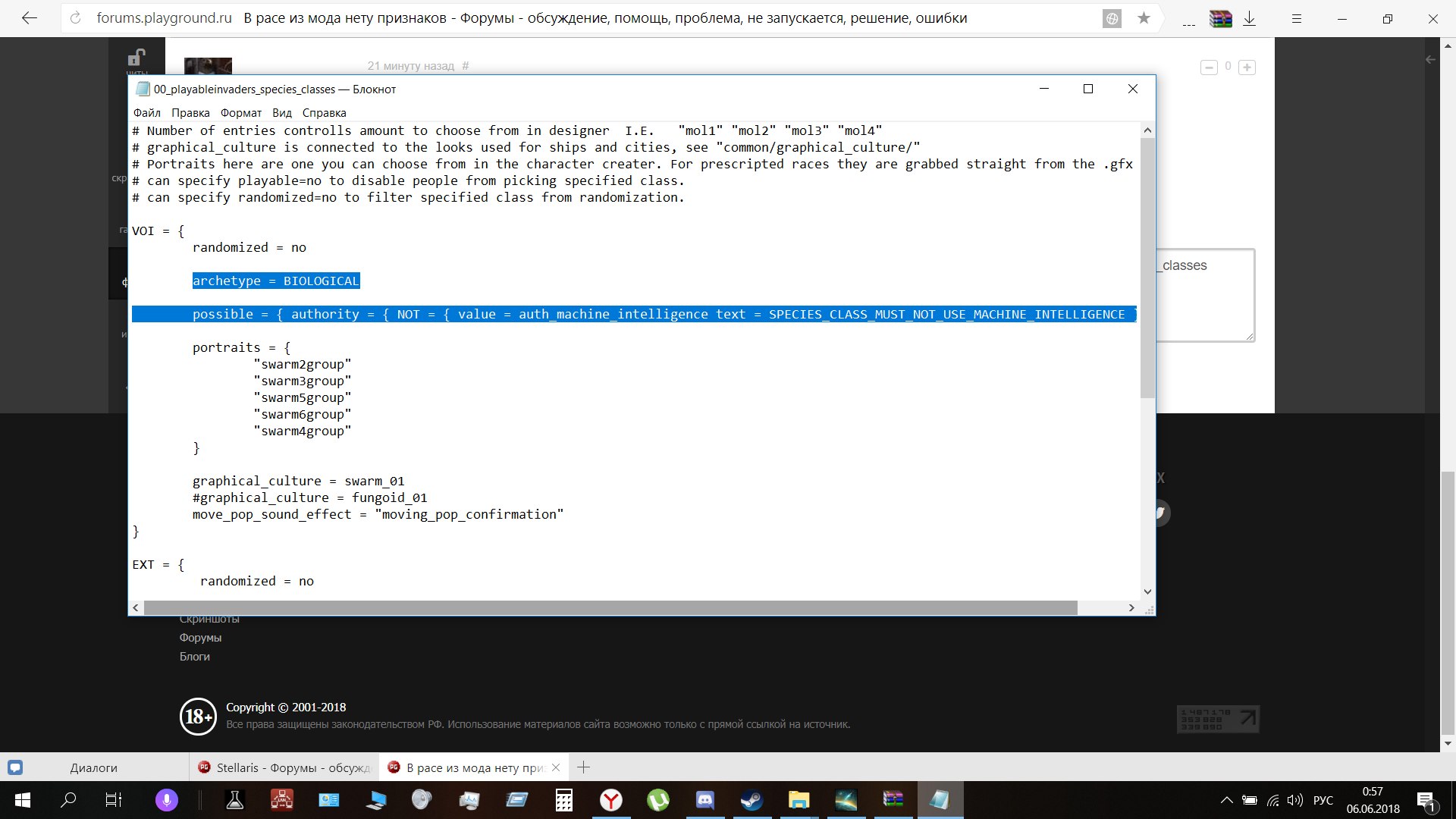Viewport: 1456px width, 819px height.
Task: Open the Calculator taskbar icon
Action: tap(563, 800)
